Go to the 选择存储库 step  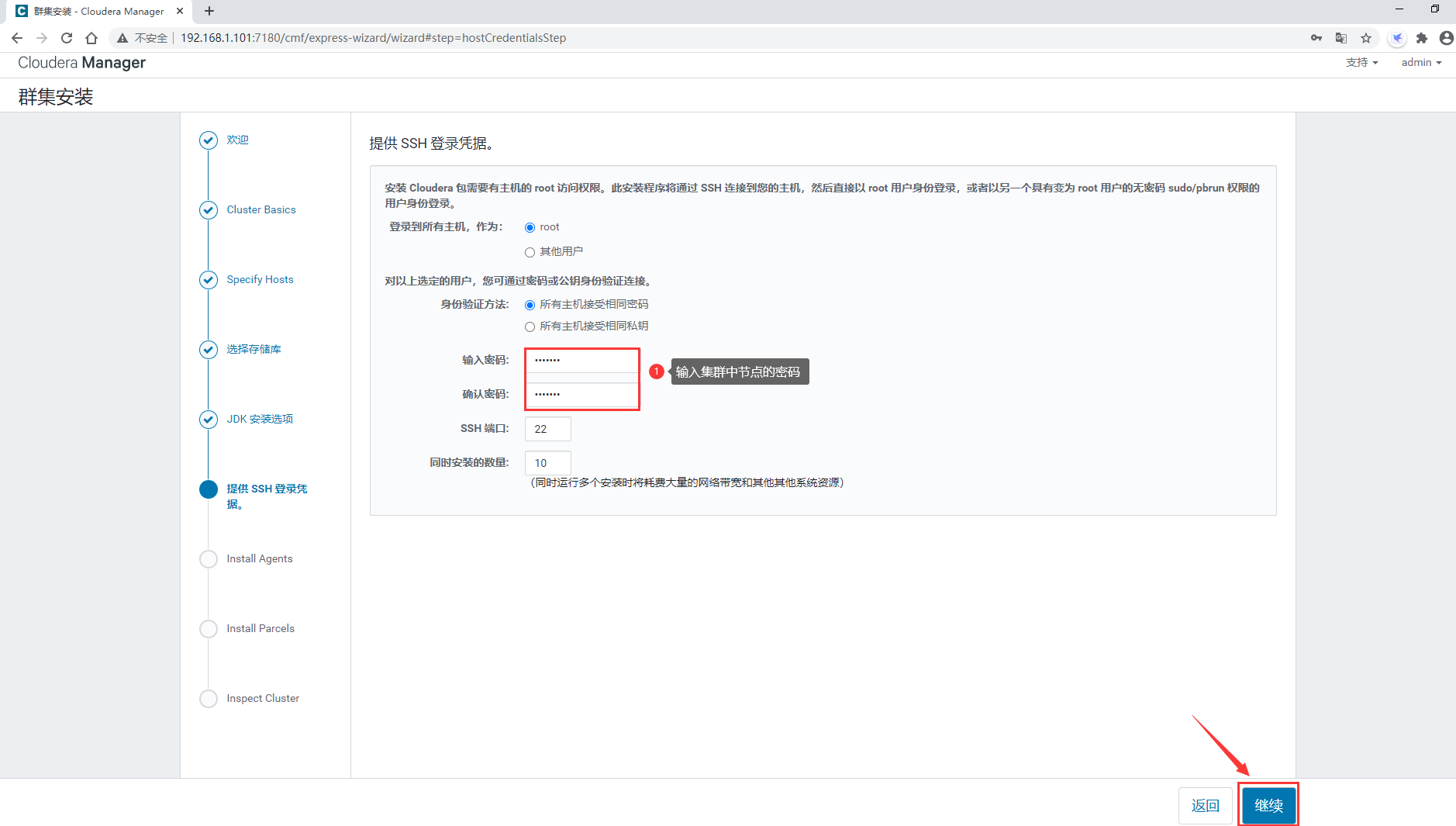[254, 350]
